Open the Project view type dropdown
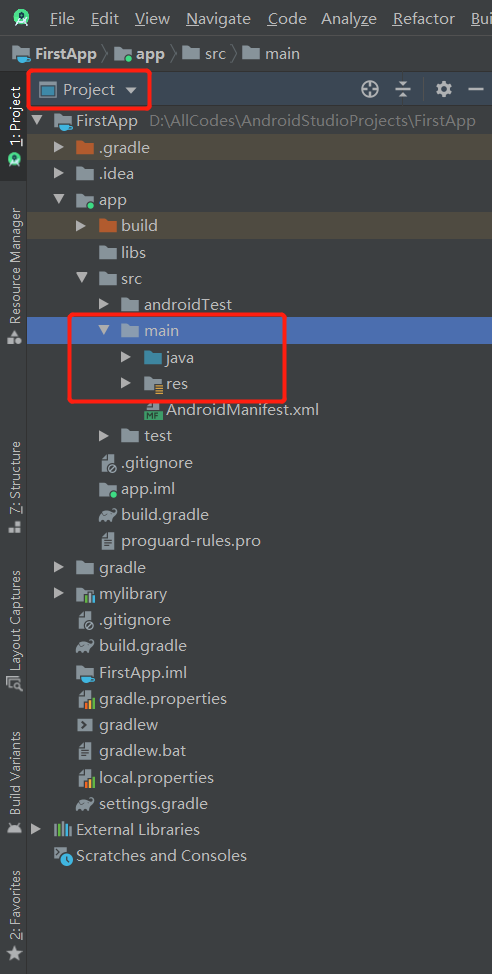 tap(88, 90)
